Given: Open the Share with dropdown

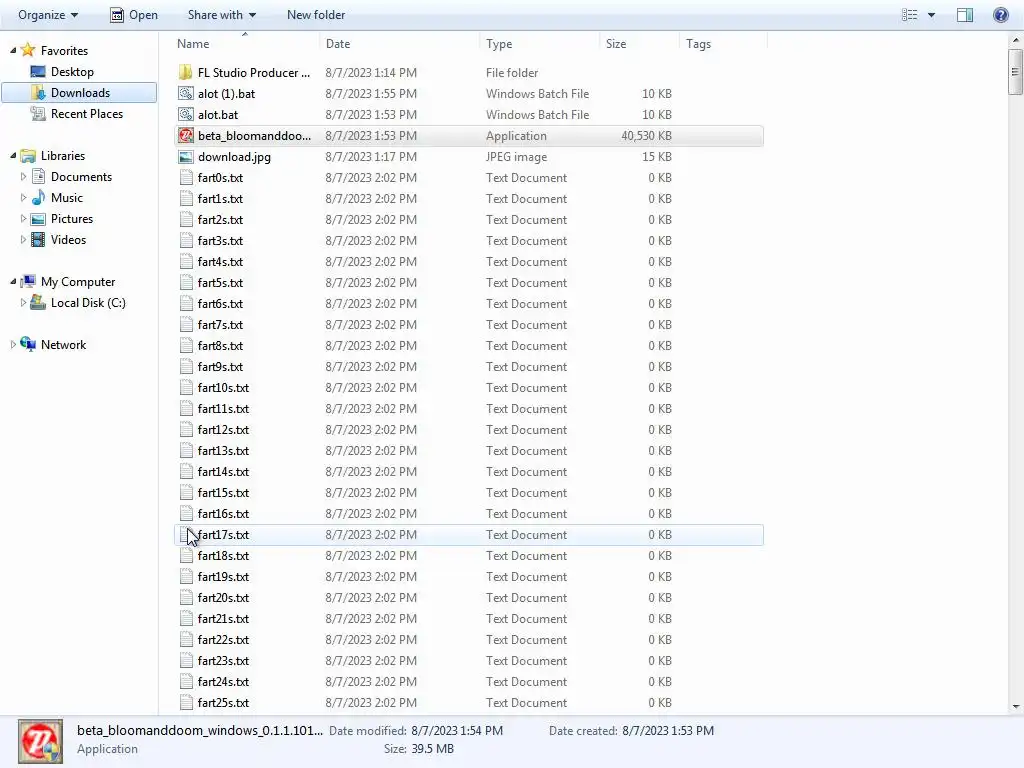Looking at the screenshot, I should tap(221, 14).
